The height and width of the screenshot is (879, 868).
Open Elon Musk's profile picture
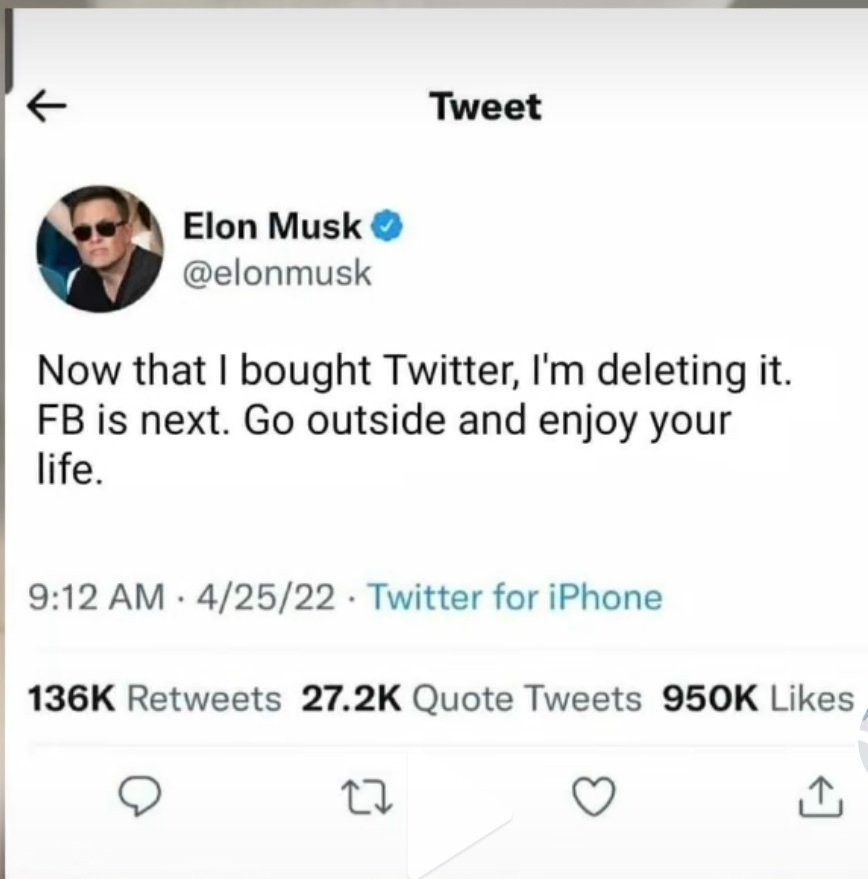tap(99, 248)
